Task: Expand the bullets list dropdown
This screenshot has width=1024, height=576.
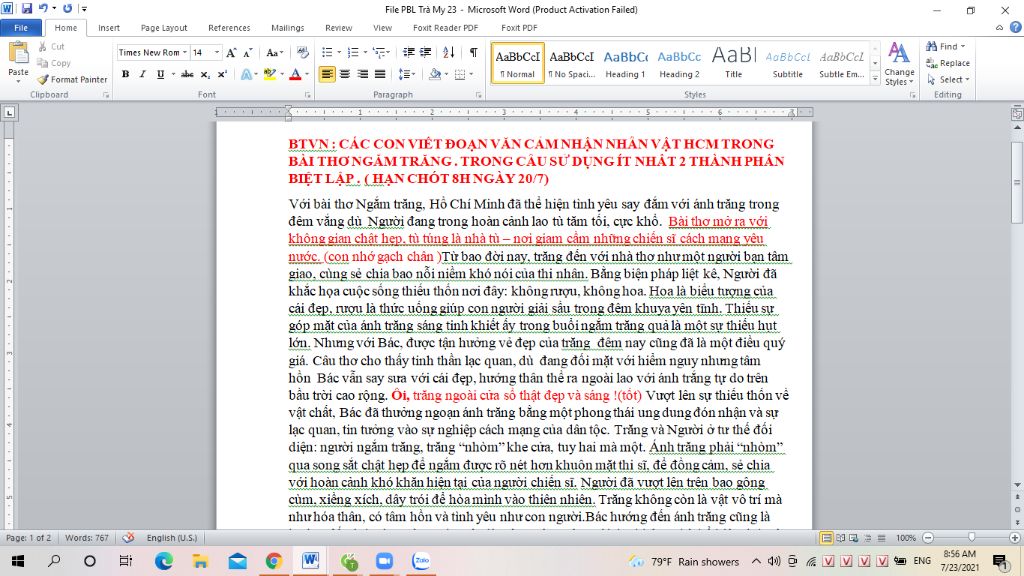Action: point(339,52)
